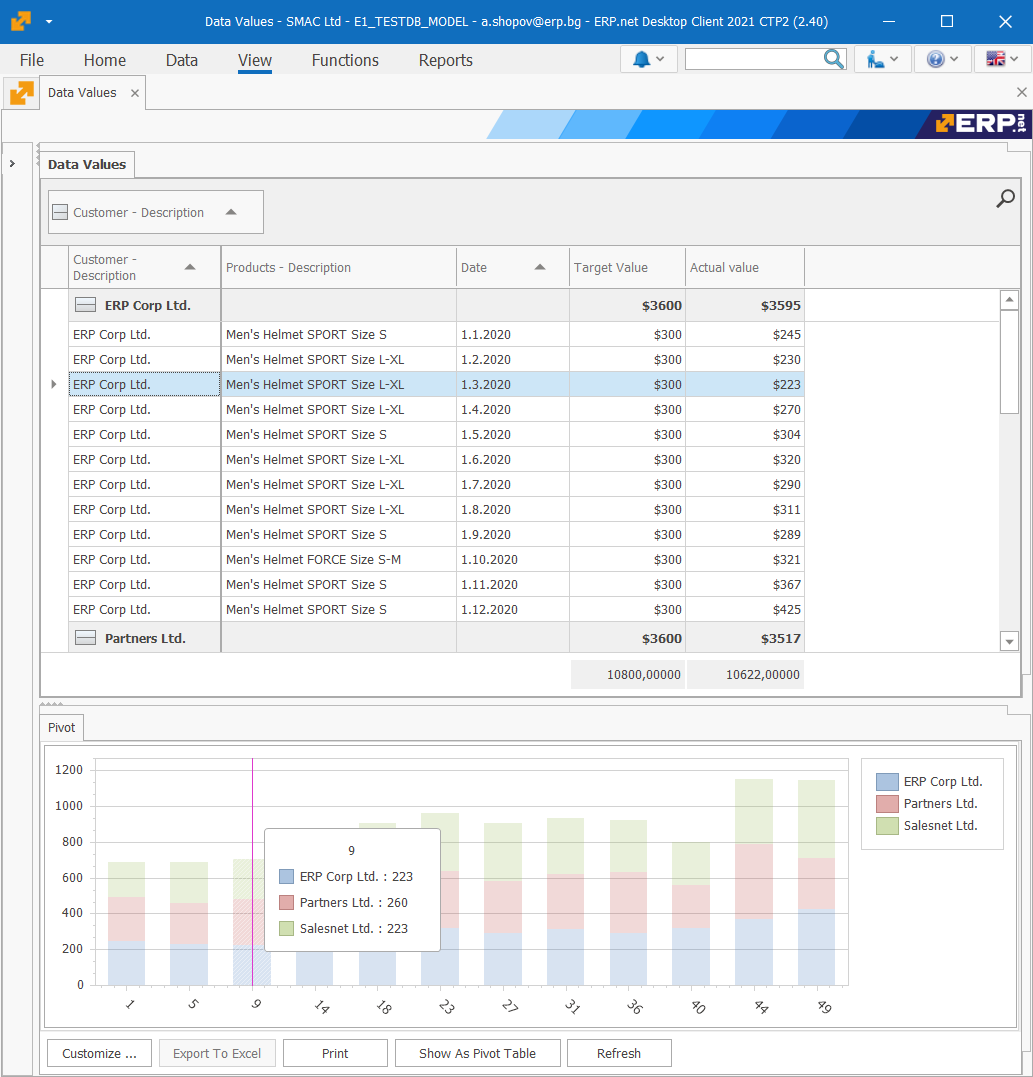Click the grid vertical scrollbar thumb
This screenshot has width=1033, height=1077.
coord(1009,362)
